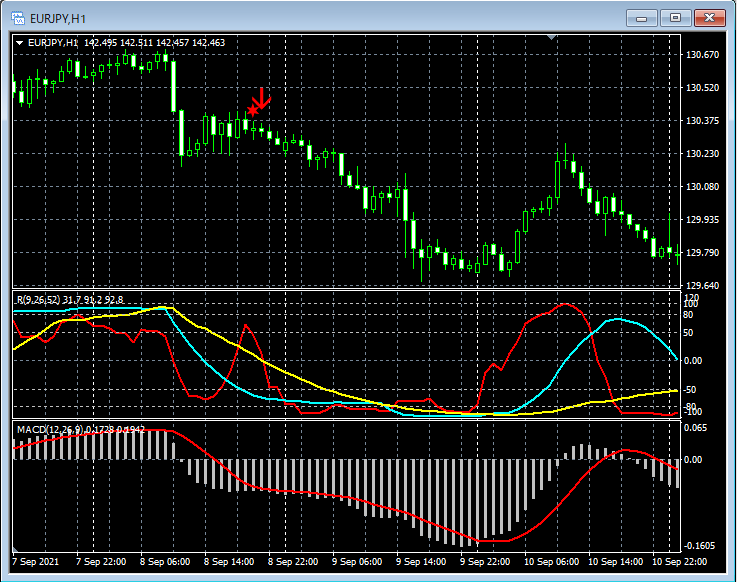This screenshot has height=582, width=738.
Task: Click the 129.640 price level label
Action: click(702, 286)
